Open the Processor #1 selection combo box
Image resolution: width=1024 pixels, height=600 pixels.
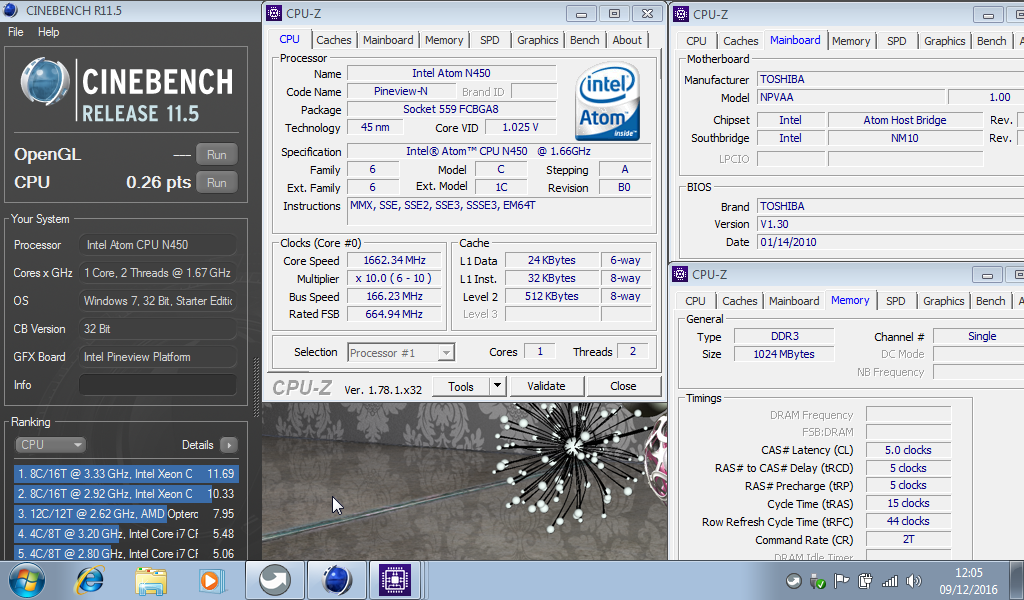(401, 353)
